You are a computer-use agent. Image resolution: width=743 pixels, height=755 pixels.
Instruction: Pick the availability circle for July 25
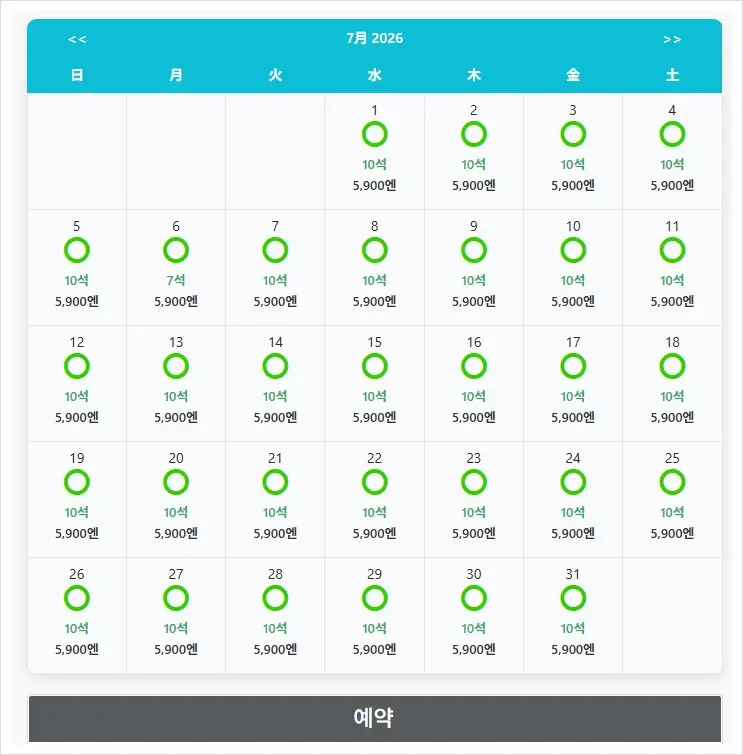[x=672, y=482]
